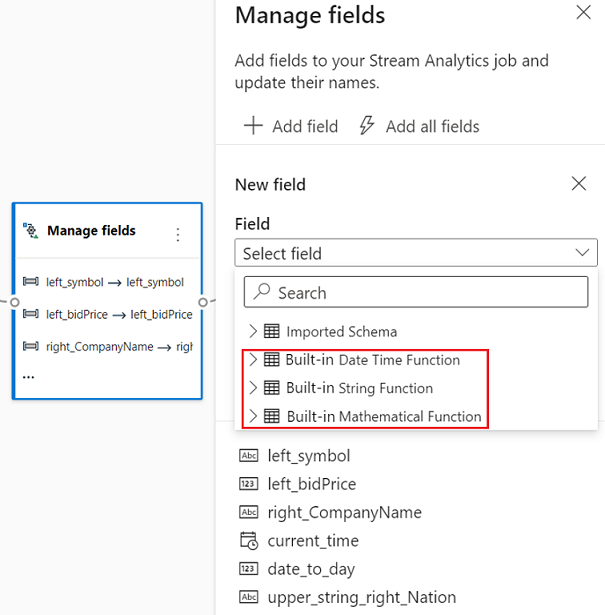Select the upper_string_right_Nation field
The width and height of the screenshot is (605, 615).
point(361,597)
